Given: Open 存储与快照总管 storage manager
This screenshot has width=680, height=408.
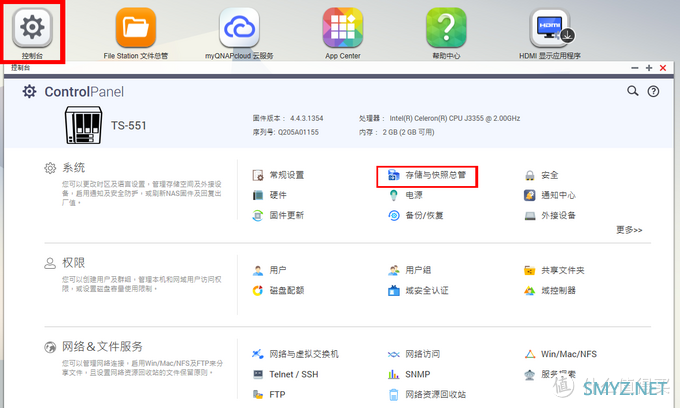Looking at the screenshot, I should [427, 175].
